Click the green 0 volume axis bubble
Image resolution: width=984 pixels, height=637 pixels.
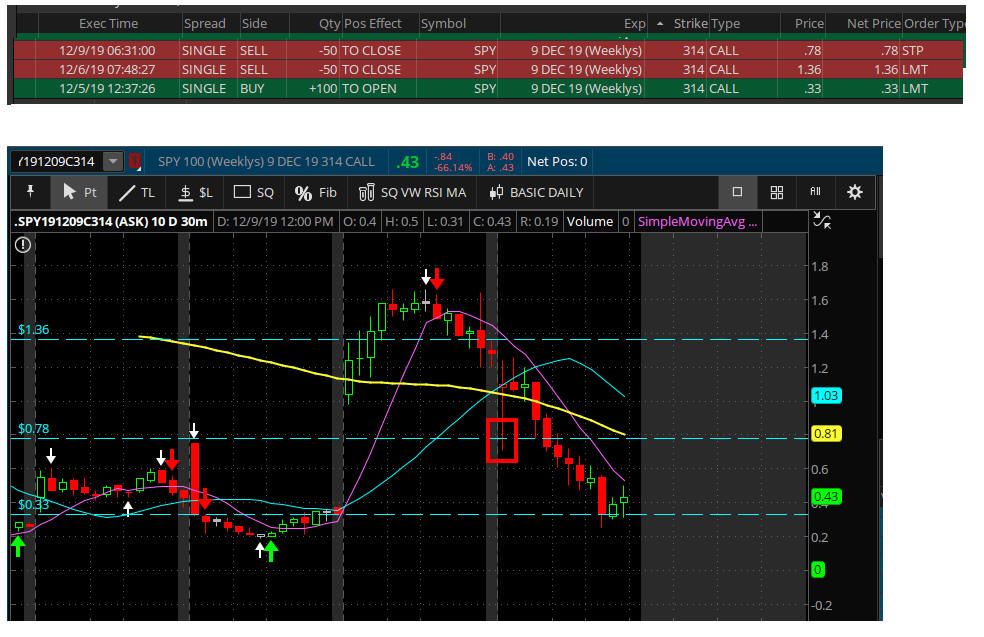tap(818, 570)
